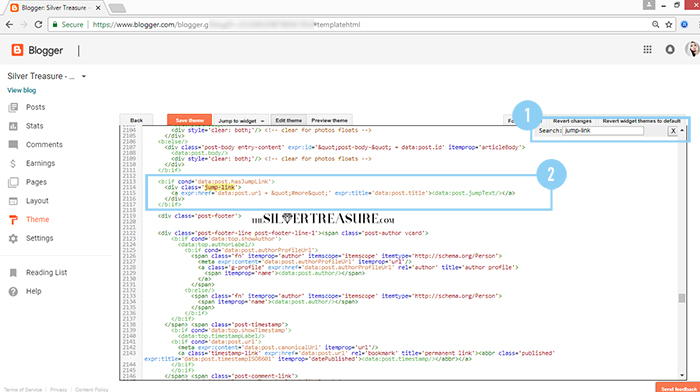The height and width of the screenshot is (392, 700).
Task: Reload the page
Action: coord(38,25)
